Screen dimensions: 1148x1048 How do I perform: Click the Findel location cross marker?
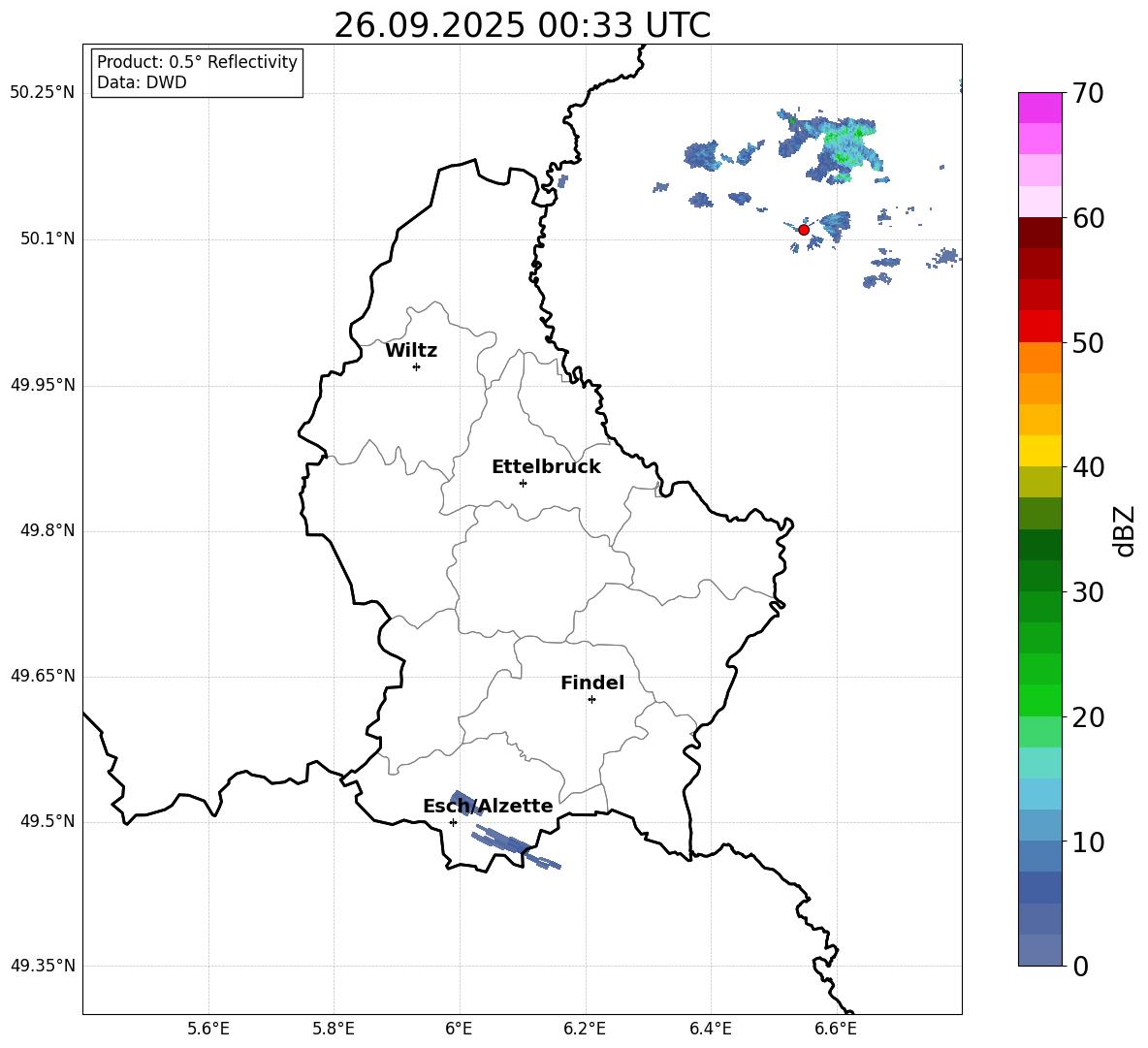591,700
